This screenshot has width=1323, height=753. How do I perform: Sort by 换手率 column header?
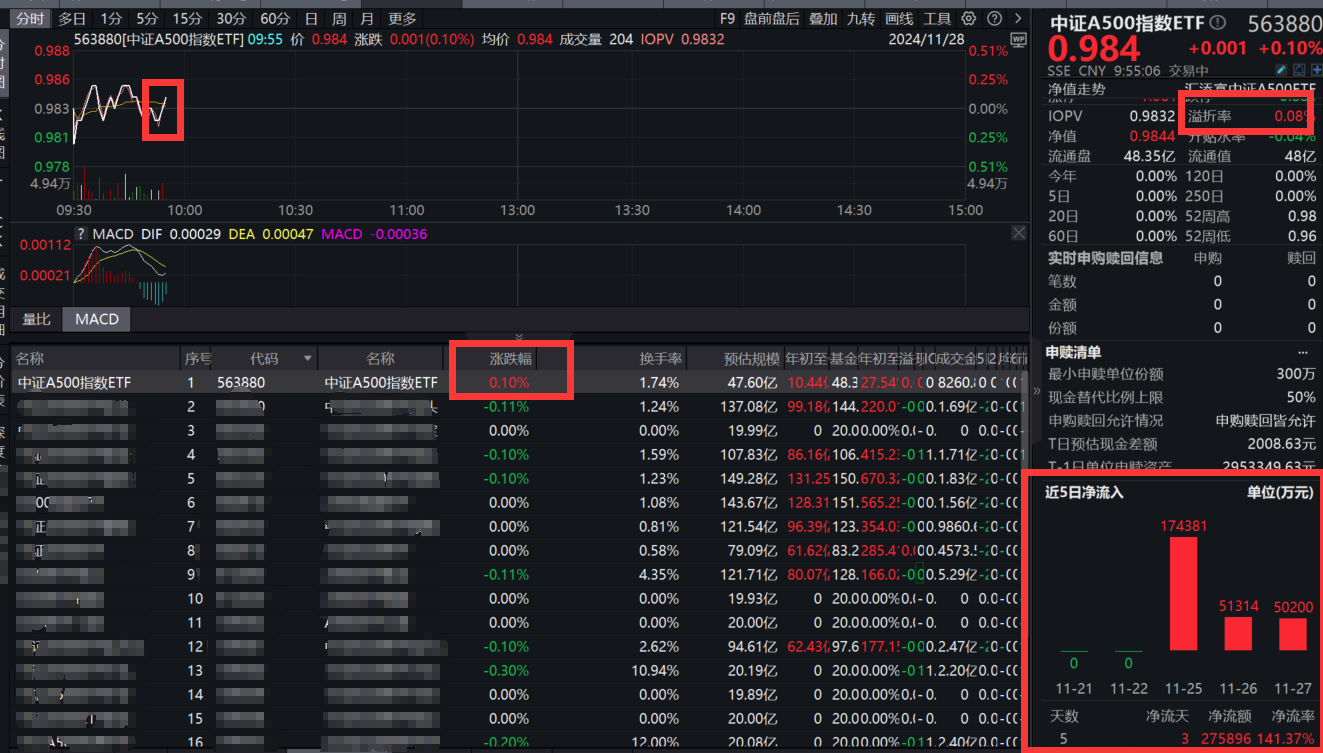click(x=661, y=358)
